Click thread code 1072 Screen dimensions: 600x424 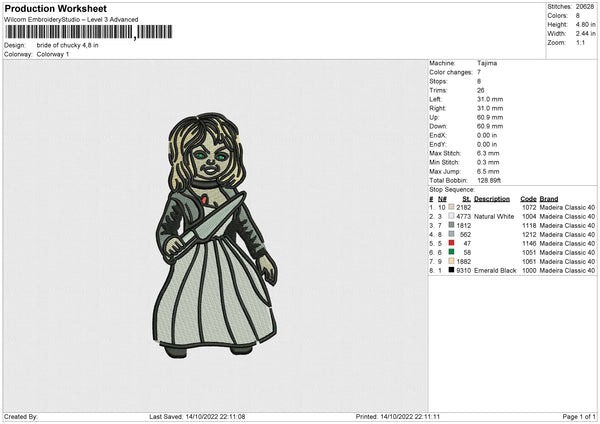[x=529, y=207]
